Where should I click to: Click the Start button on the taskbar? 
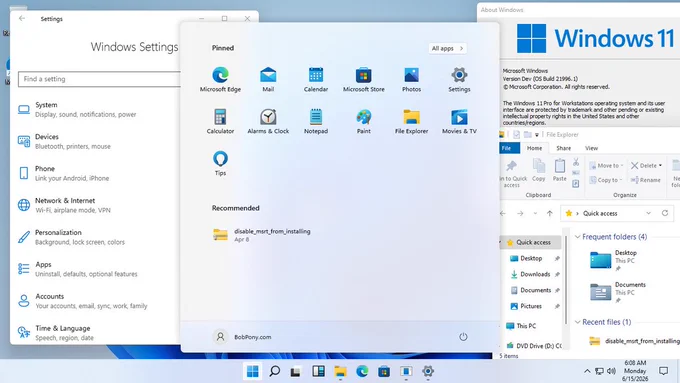252,371
